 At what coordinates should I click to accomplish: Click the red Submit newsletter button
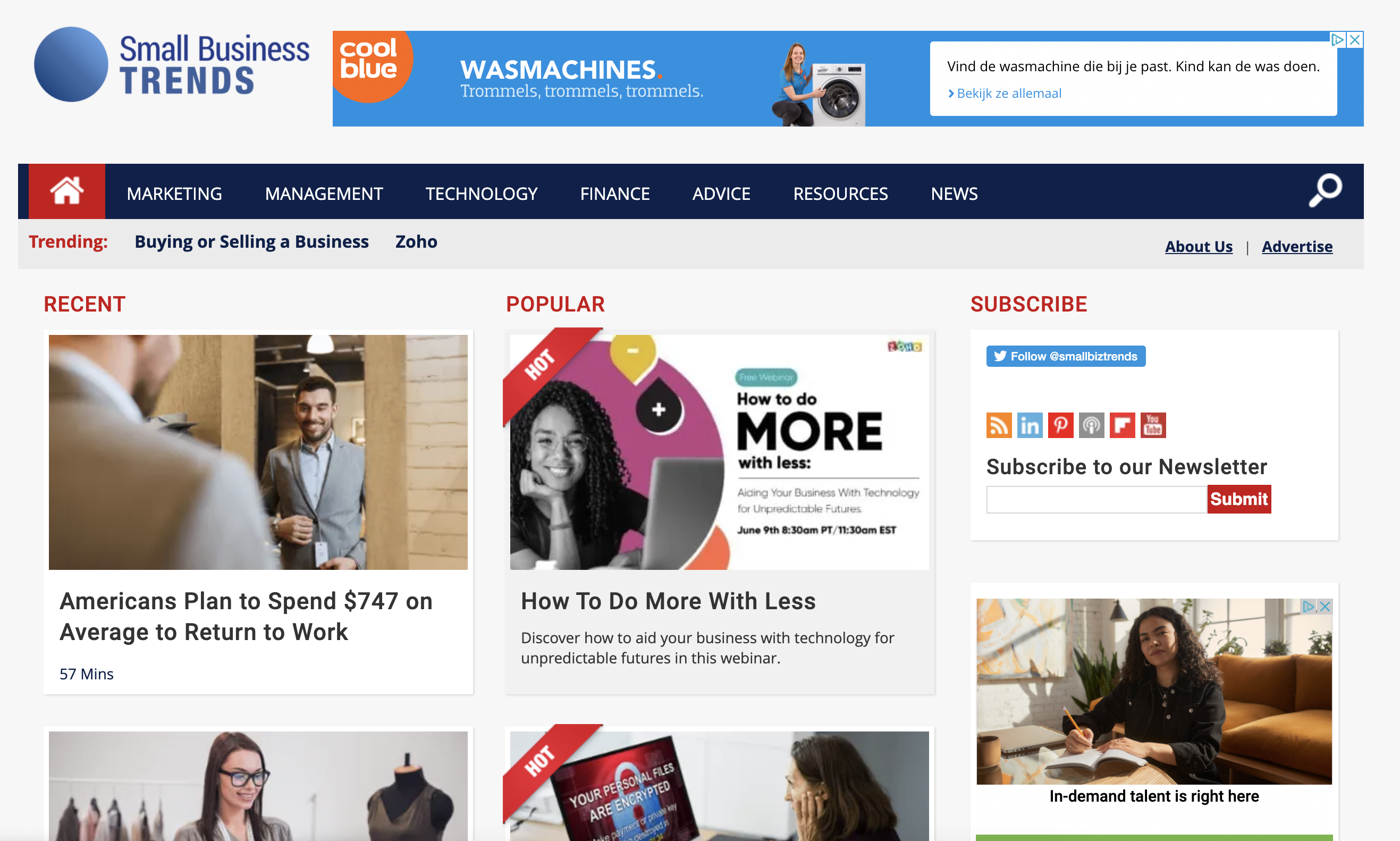pyautogui.click(x=1239, y=499)
